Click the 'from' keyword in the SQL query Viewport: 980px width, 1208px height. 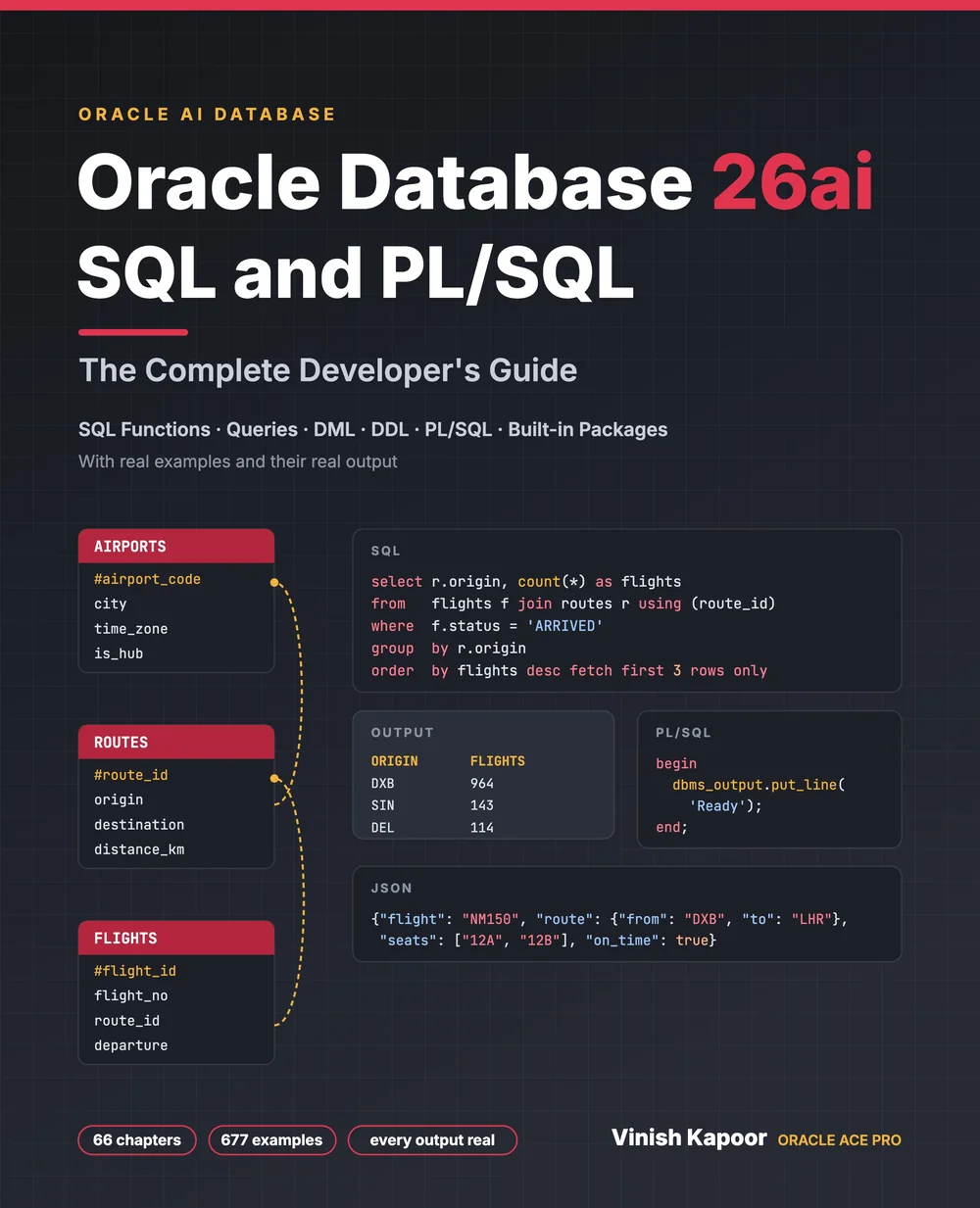pyautogui.click(x=388, y=604)
